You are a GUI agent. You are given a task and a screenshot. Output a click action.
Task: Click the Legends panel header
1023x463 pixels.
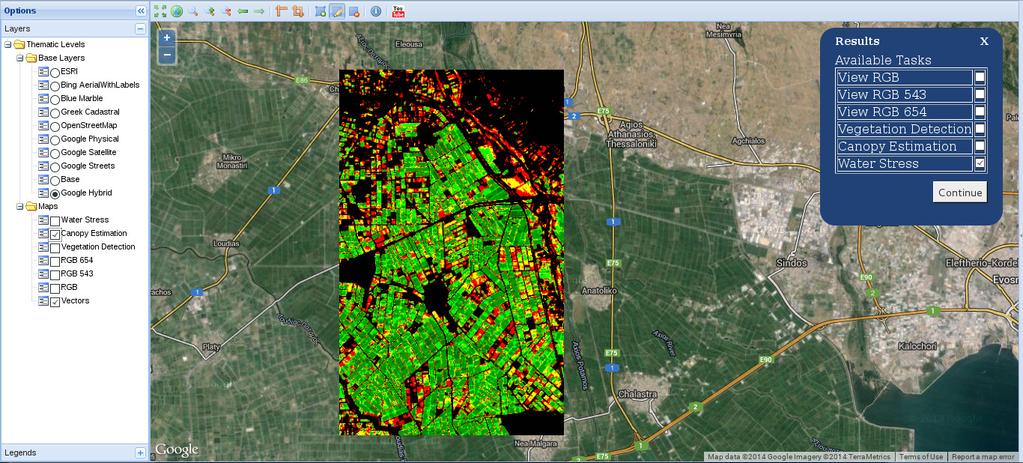click(75, 453)
